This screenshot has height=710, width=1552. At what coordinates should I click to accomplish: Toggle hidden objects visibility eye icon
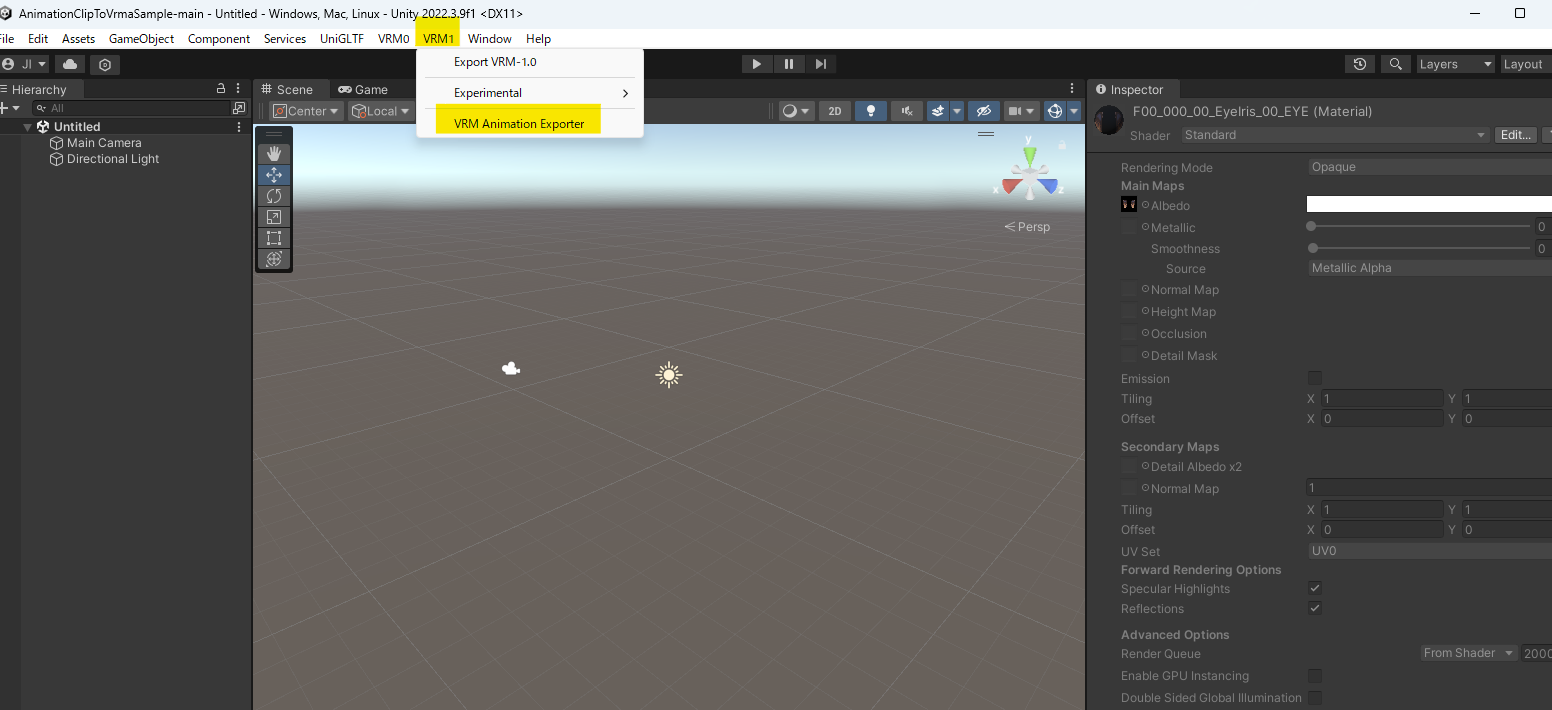click(x=984, y=111)
